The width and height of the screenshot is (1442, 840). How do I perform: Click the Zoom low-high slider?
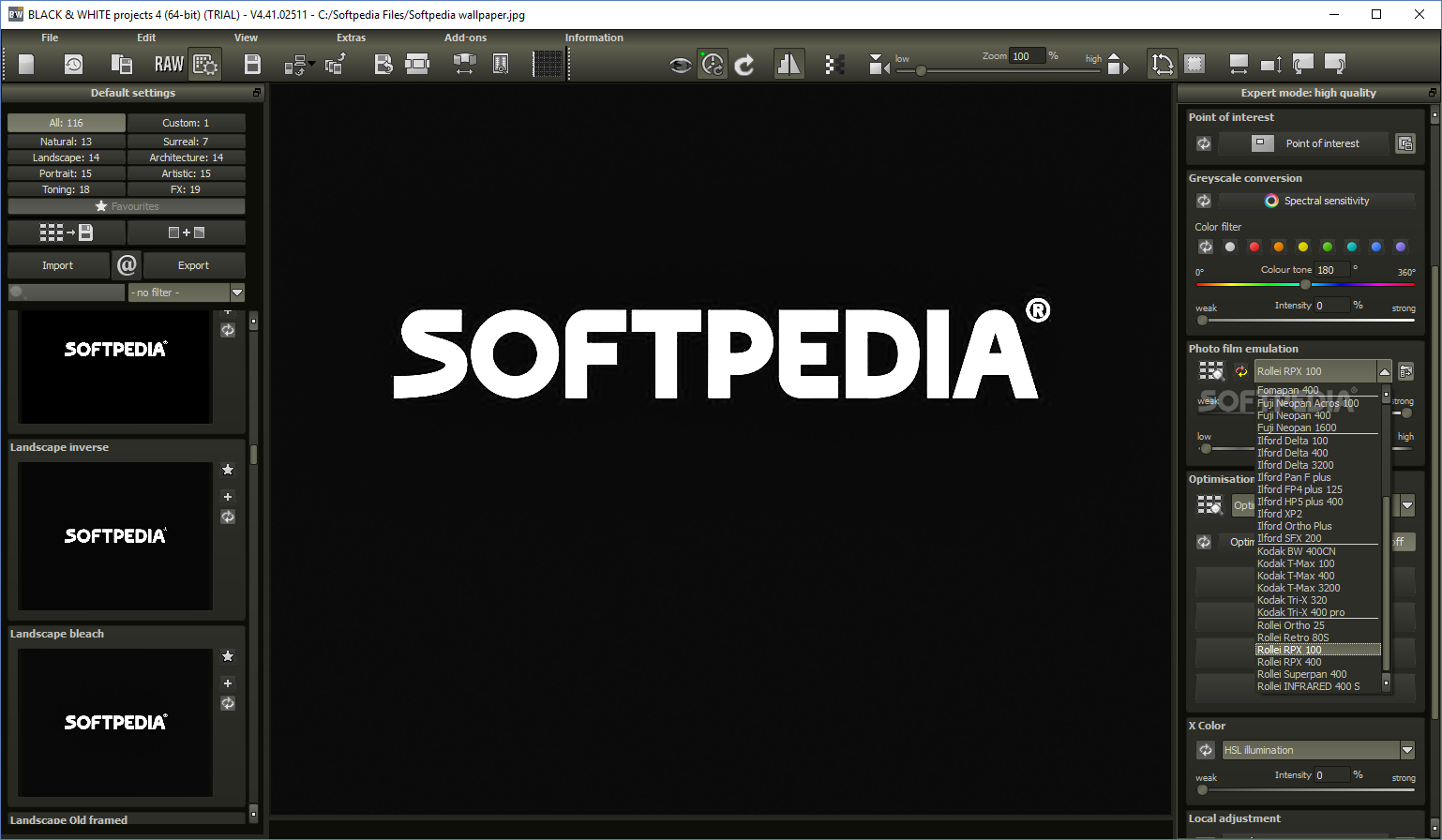pos(999,70)
